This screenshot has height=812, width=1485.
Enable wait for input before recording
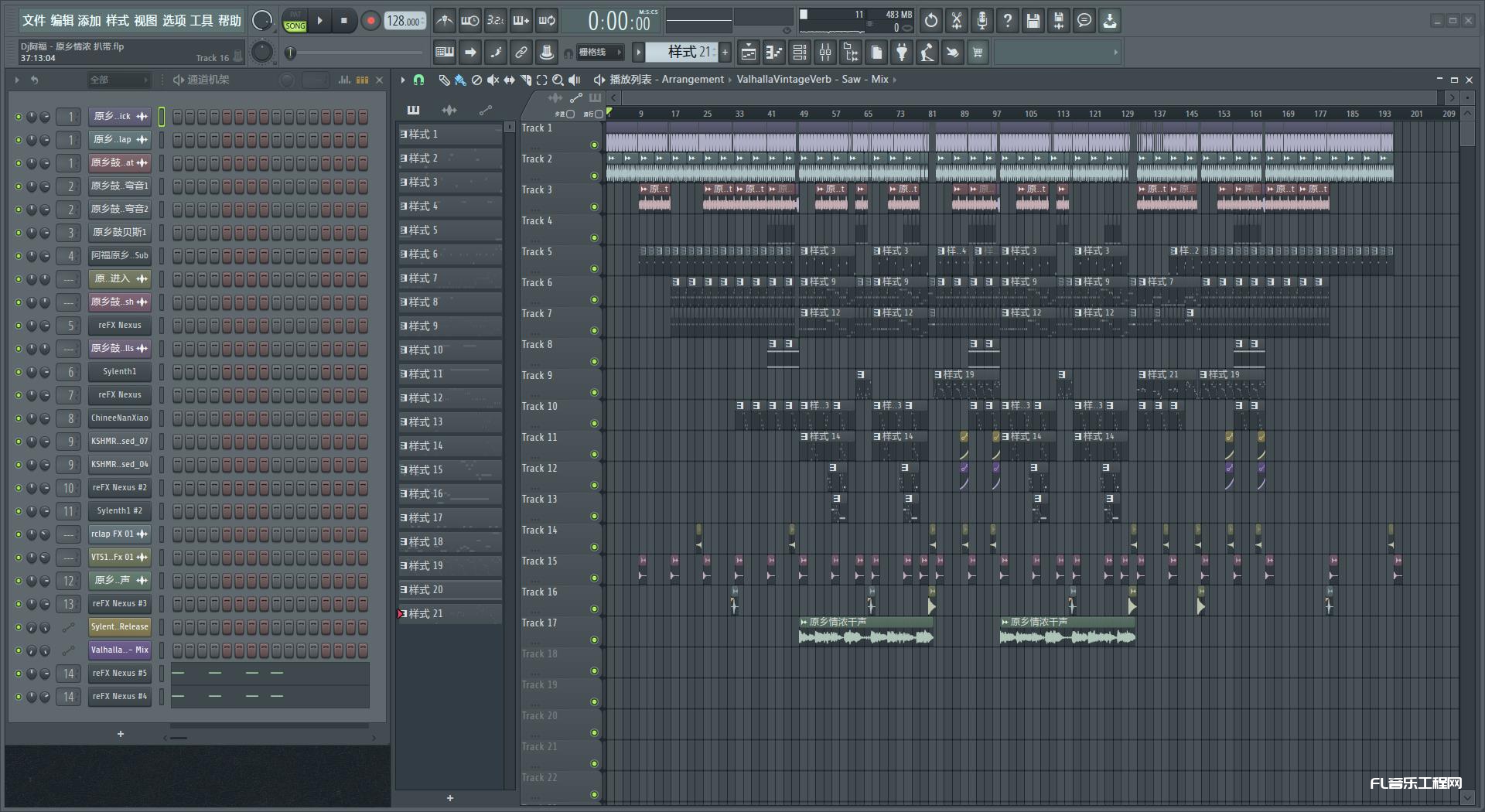coord(469,21)
